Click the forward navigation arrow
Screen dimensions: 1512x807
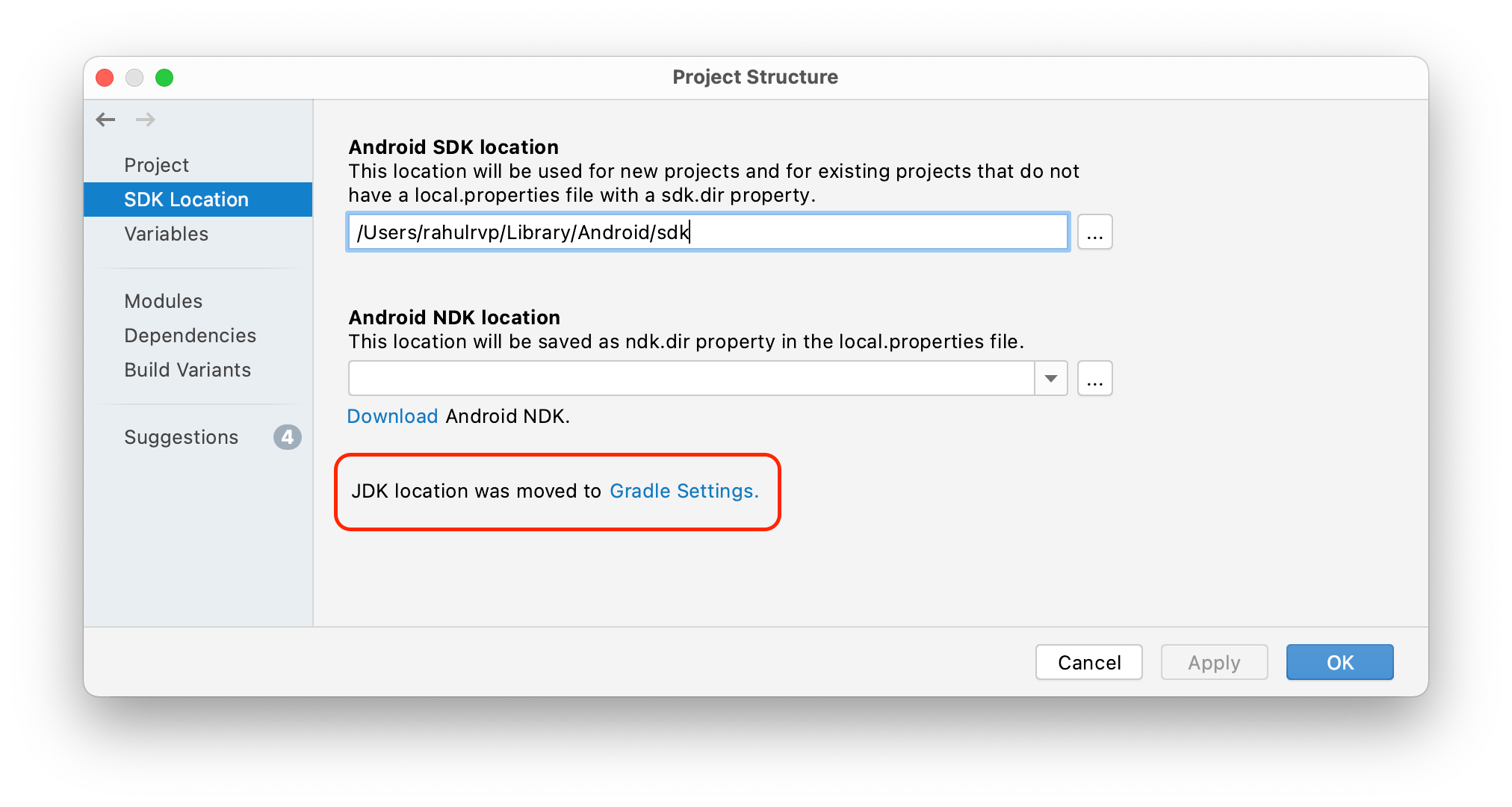(146, 120)
